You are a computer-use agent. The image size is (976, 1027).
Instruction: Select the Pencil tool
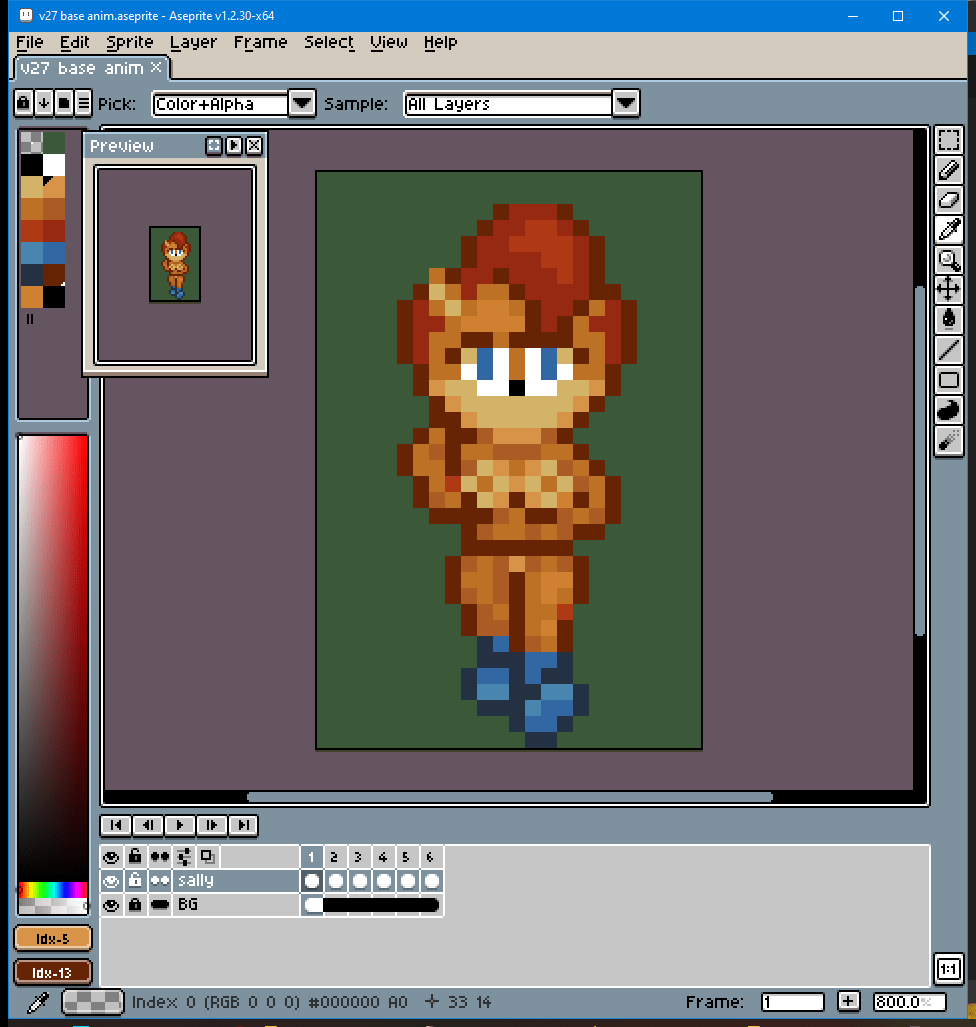(948, 171)
